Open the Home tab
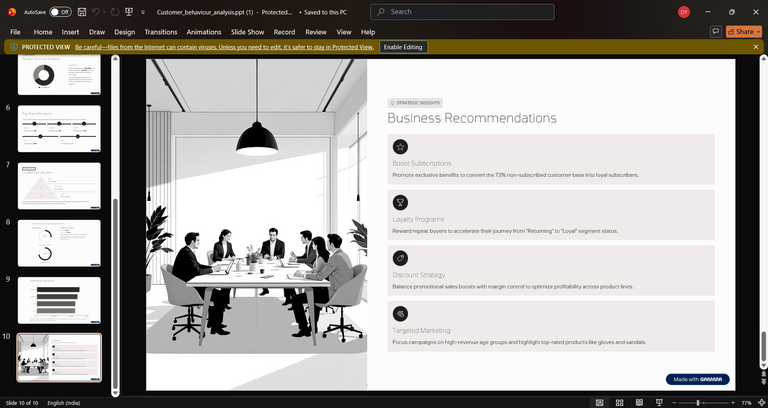This screenshot has height=408, width=768. point(43,32)
